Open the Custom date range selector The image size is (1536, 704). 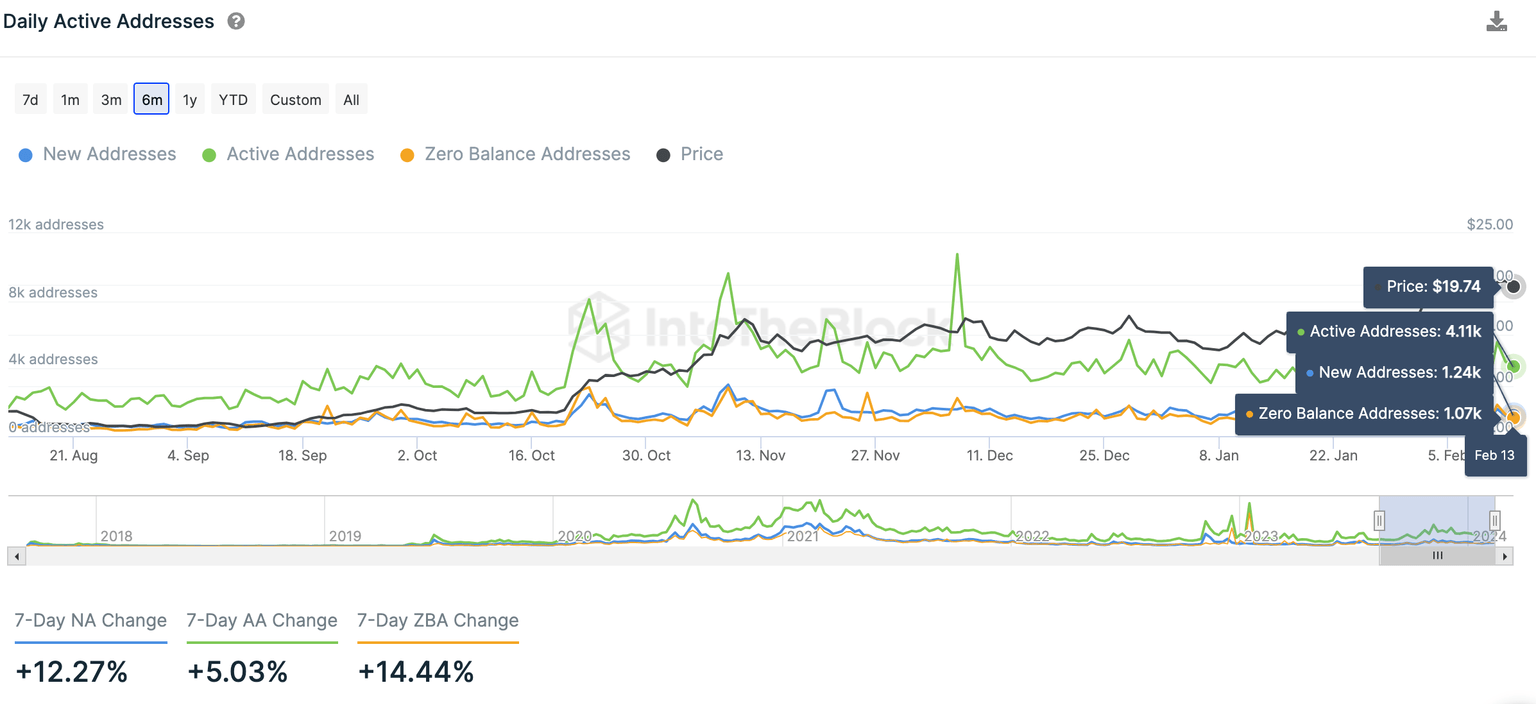[295, 99]
